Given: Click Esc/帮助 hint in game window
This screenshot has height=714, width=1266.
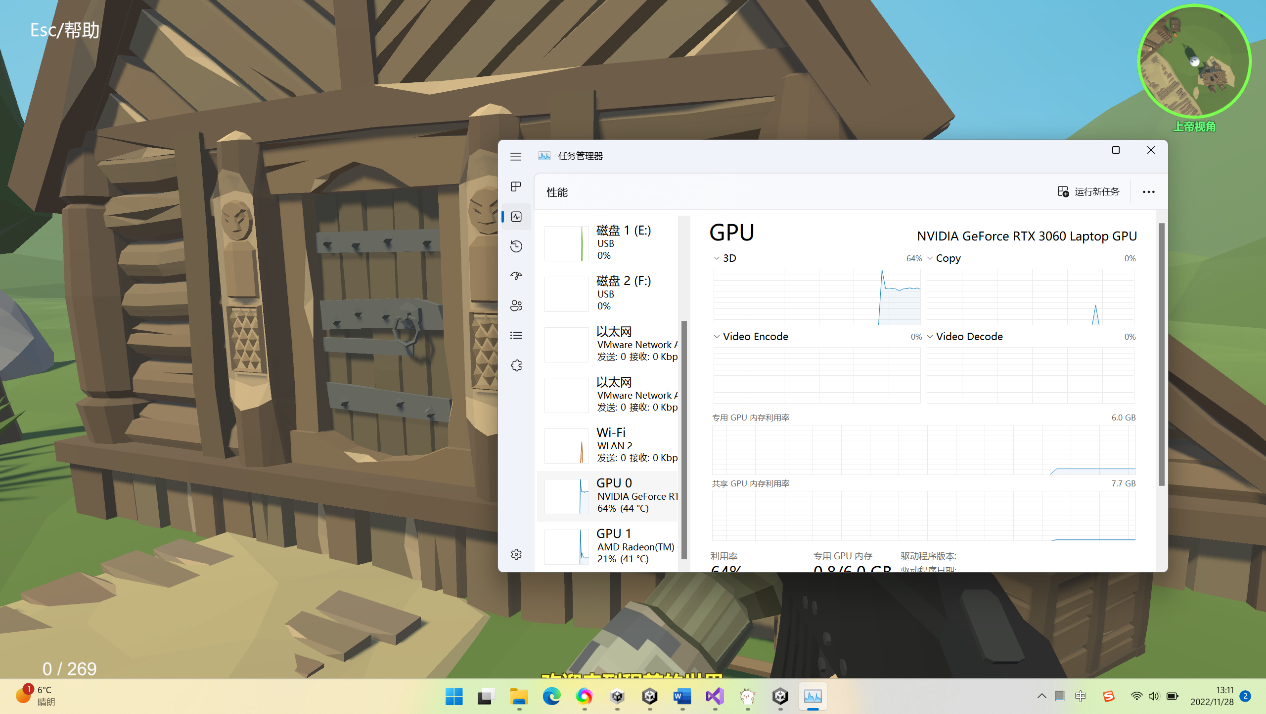Looking at the screenshot, I should [x=65, y=30].
